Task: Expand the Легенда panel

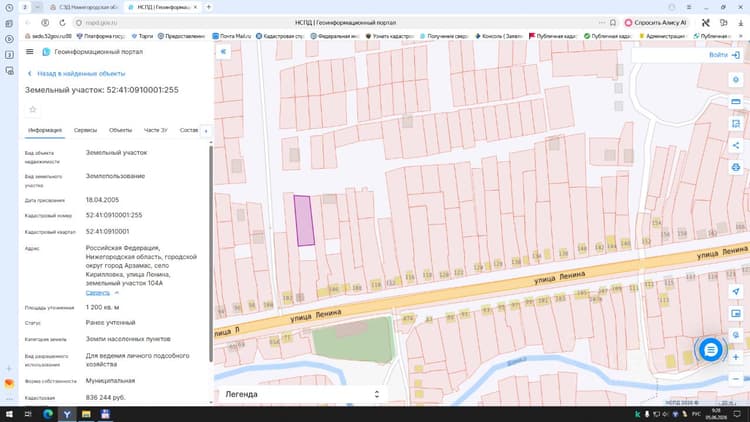Action: point(301,394)
